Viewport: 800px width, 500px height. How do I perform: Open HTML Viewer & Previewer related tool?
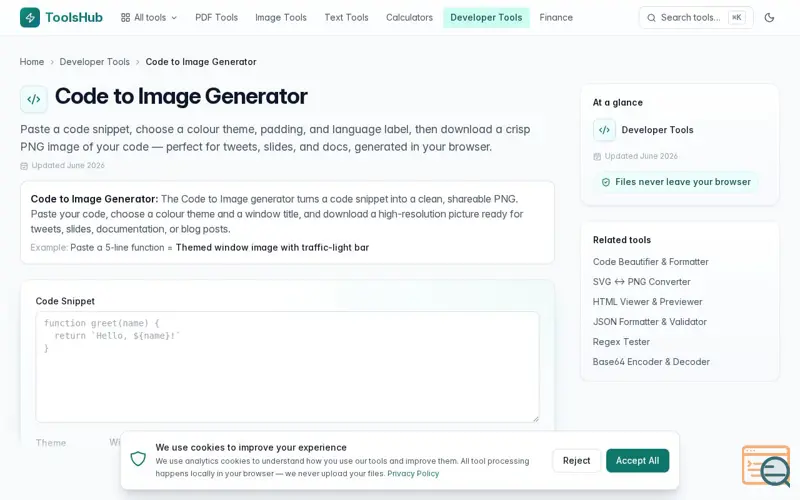(x=647, y=302)
